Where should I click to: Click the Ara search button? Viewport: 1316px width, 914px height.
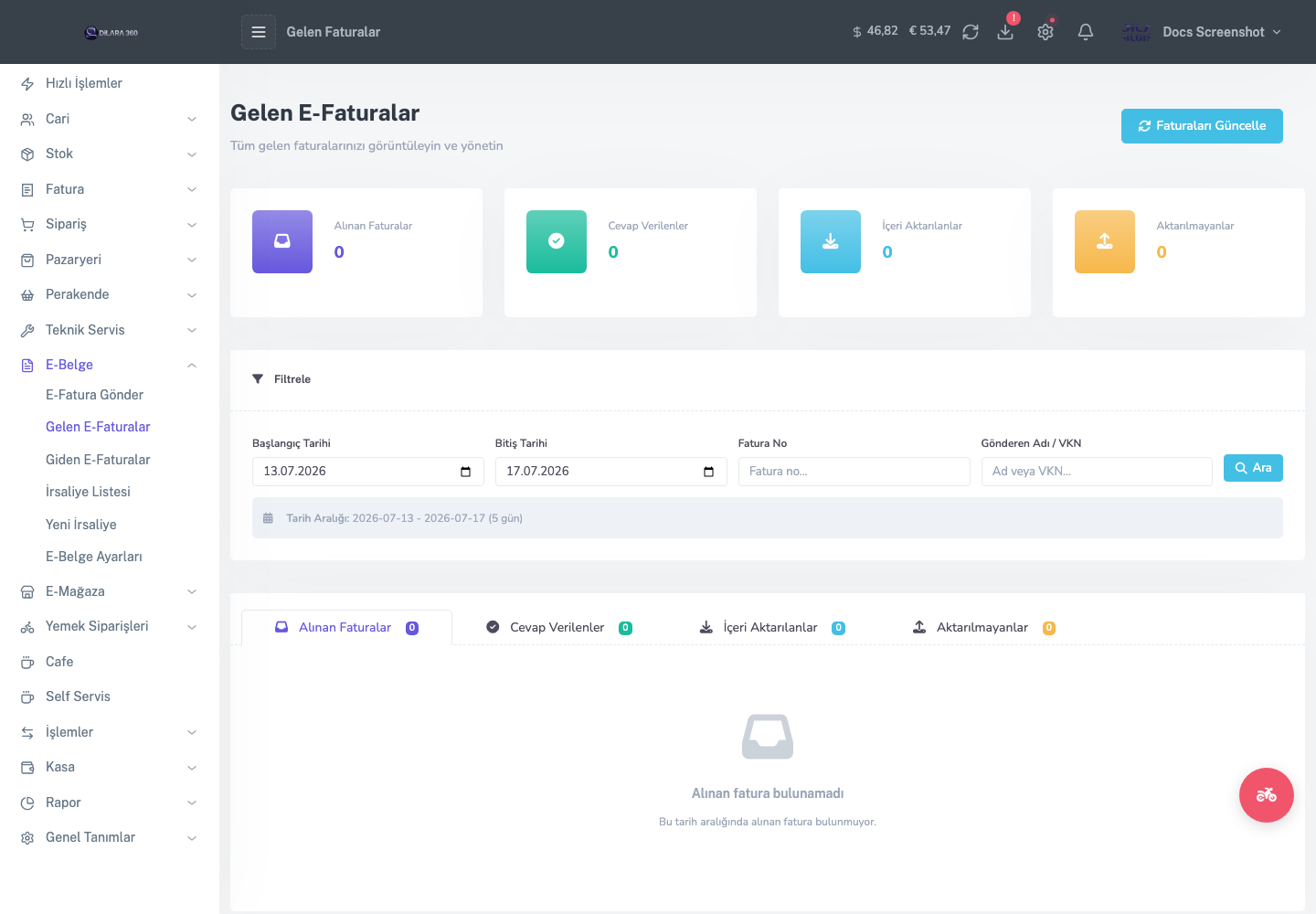point(1253,468)
